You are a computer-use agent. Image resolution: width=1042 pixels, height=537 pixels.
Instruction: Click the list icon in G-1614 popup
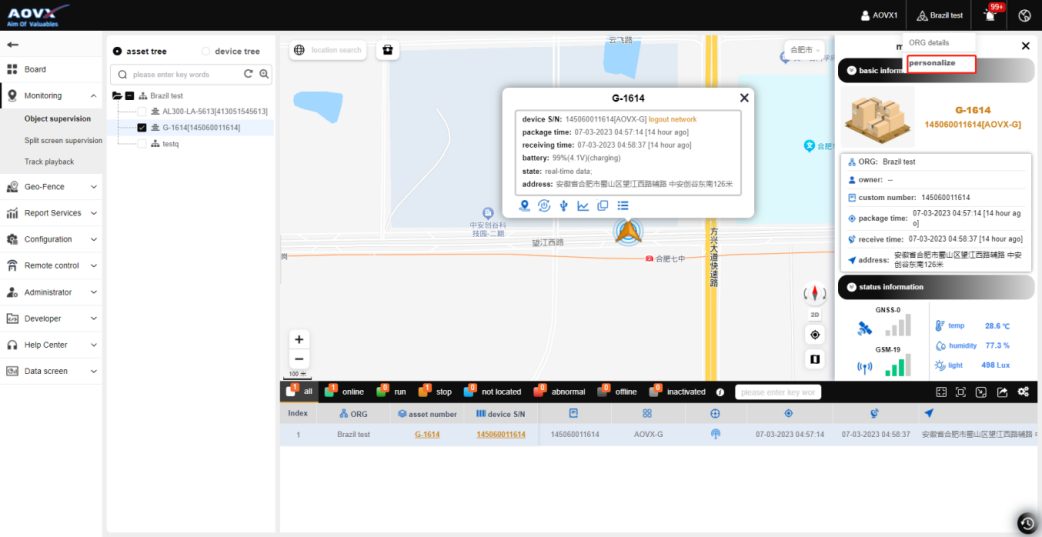pos(622,206)
